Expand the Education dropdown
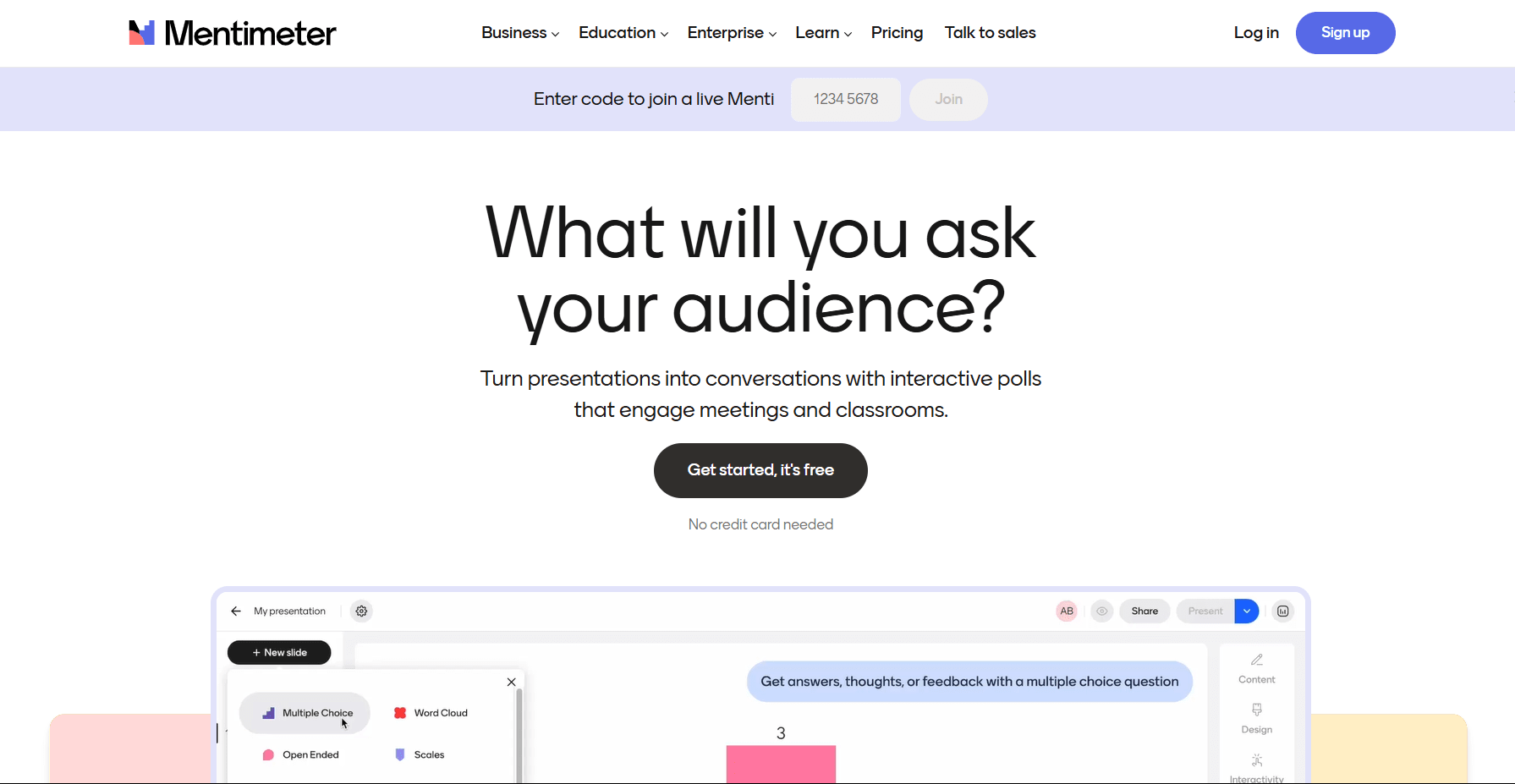 pyautogui.click(x=623, y=33)
